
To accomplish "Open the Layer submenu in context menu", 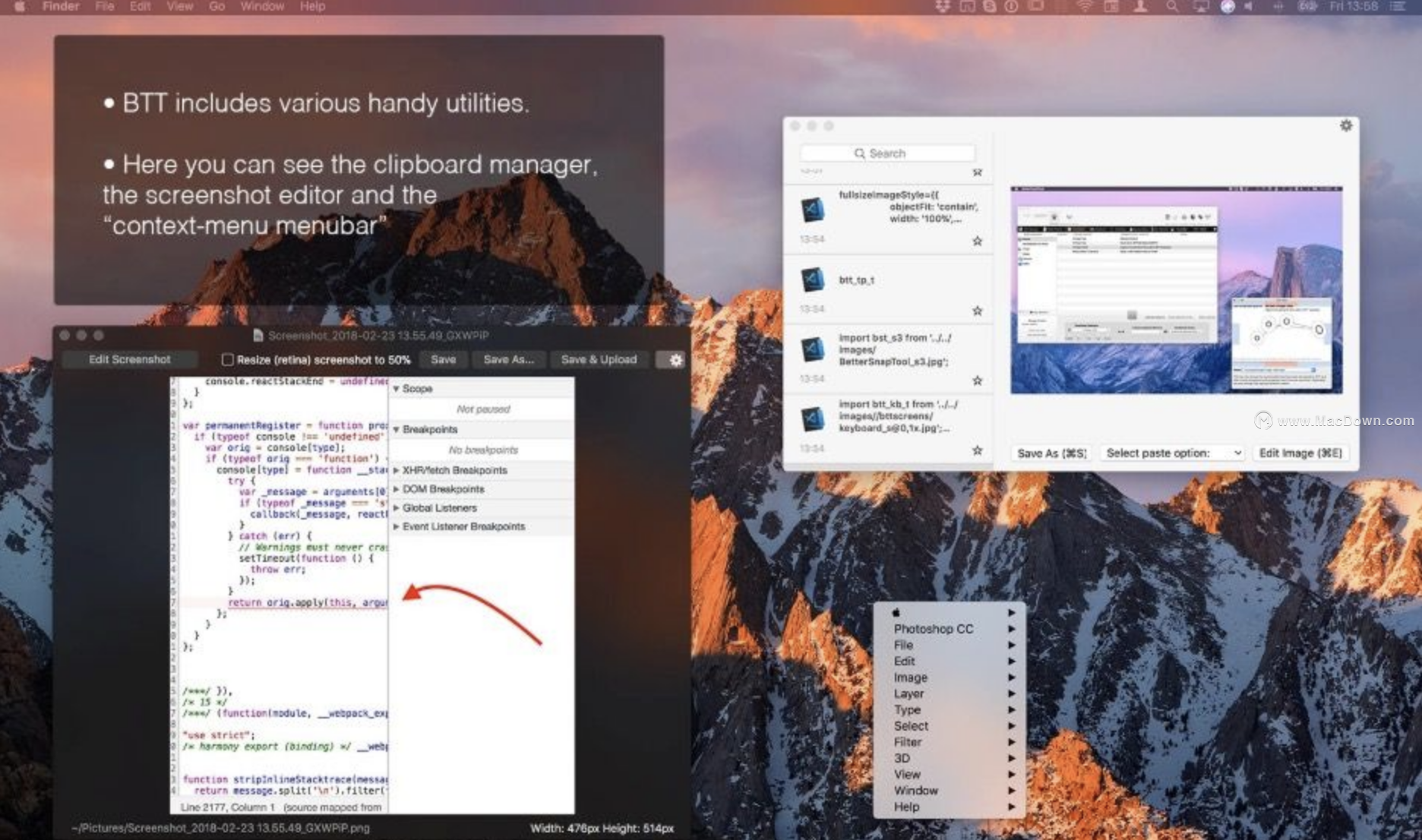I will pos(950,693).
